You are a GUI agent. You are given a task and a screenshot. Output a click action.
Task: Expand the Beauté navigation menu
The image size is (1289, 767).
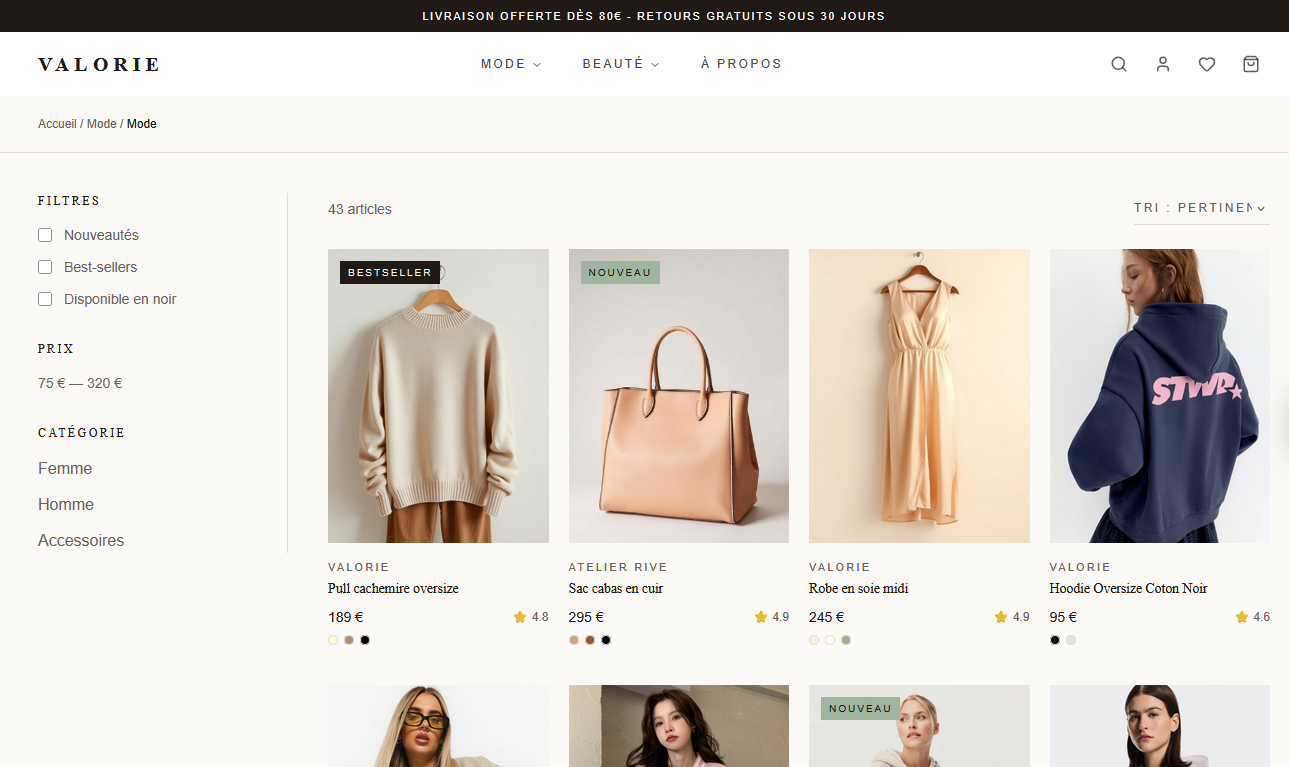pos(621,64)
